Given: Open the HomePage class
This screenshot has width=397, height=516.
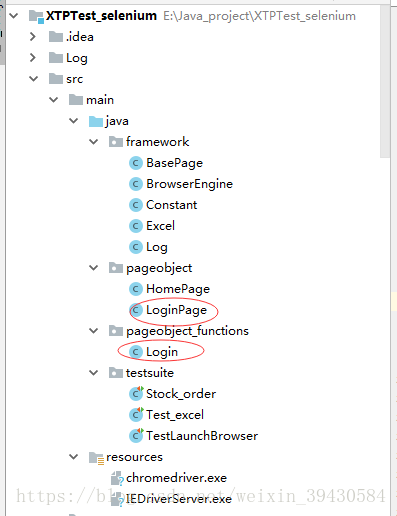Looking at the screenshot, I should tap(178, 289).
